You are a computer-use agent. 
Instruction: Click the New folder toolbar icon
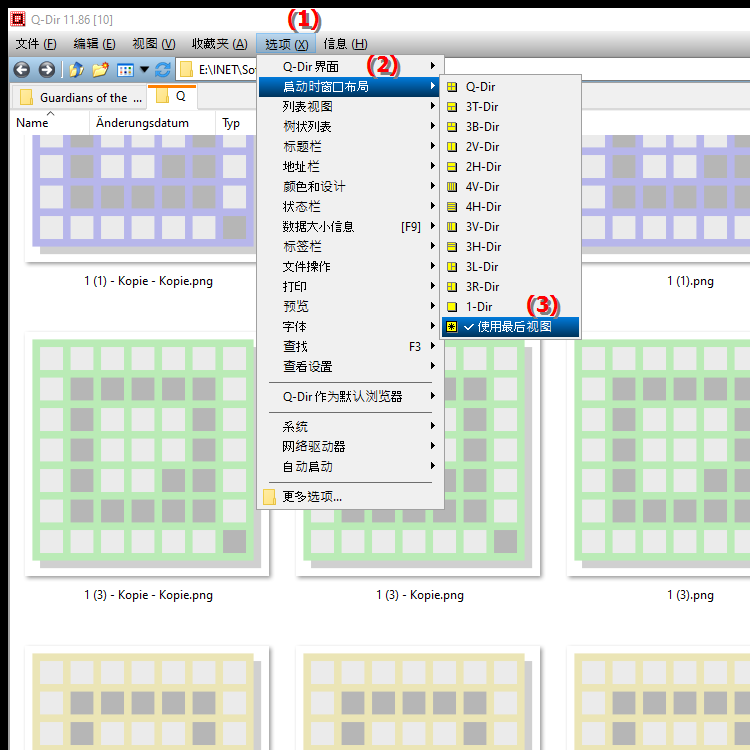[100, 70]
